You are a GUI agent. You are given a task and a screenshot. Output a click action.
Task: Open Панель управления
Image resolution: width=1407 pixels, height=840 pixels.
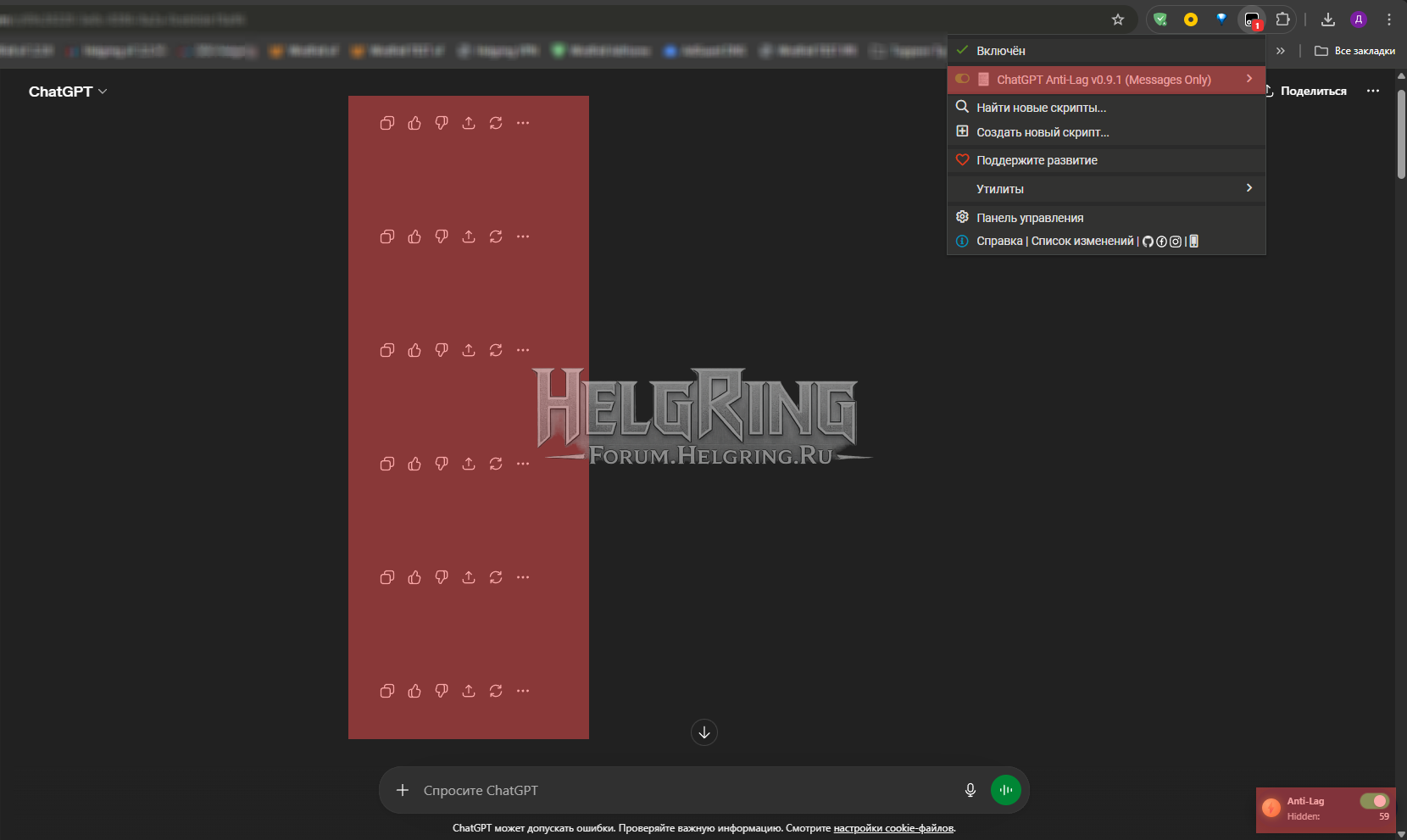coord(1106,218)
